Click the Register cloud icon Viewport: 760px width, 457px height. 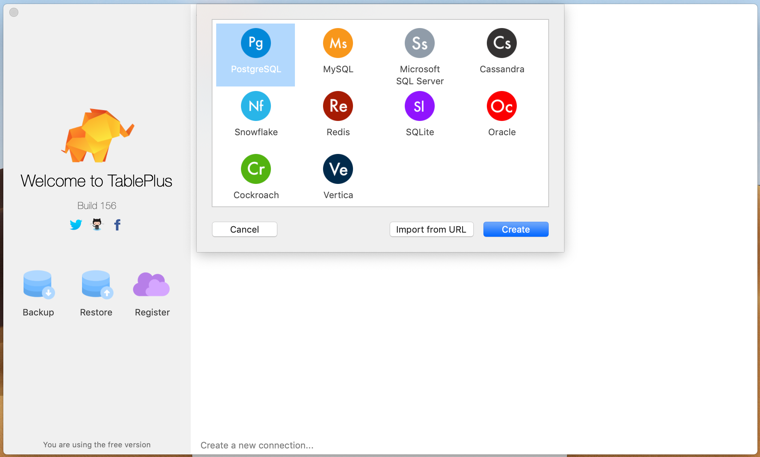152,285
